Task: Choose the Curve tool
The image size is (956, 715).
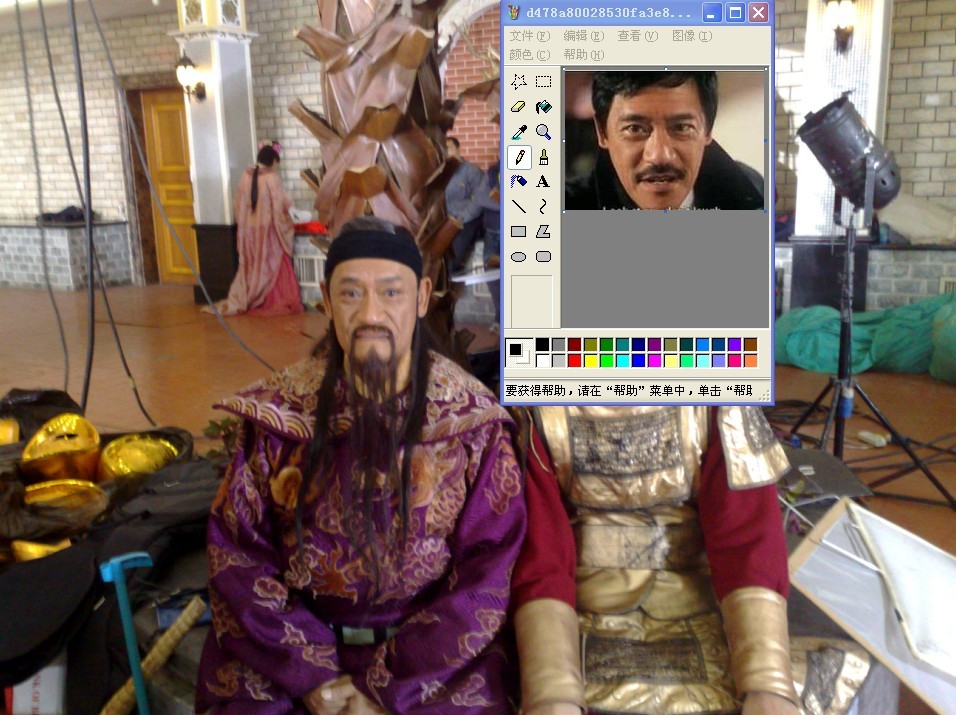Action: [x=543, y=207]
